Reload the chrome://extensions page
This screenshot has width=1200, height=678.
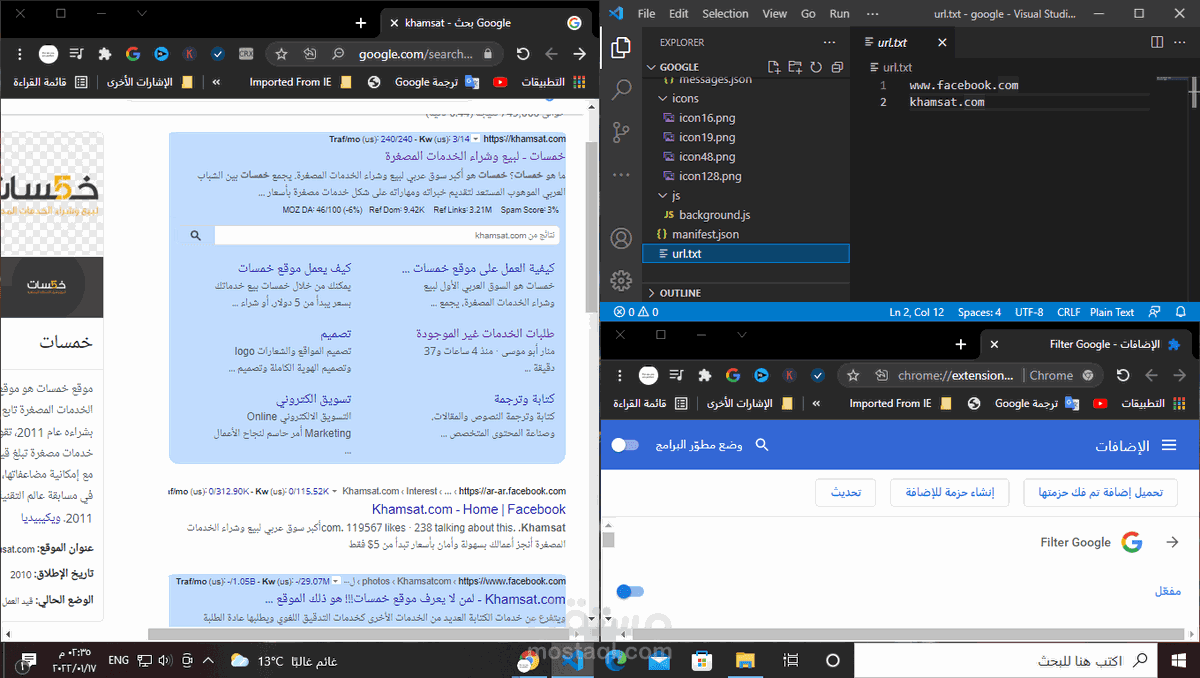tap(1123, 376)
